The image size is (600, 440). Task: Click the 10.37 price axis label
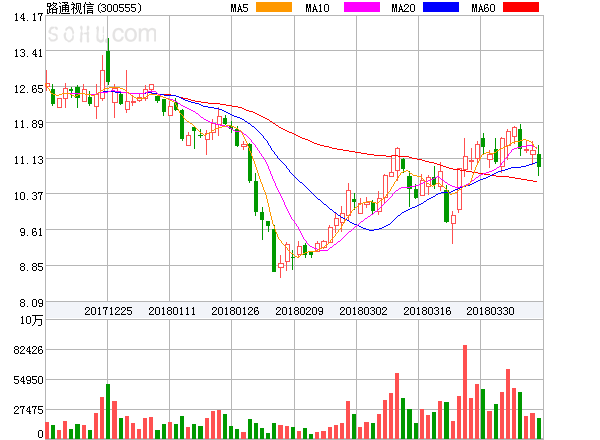click(x=28, y=196)
